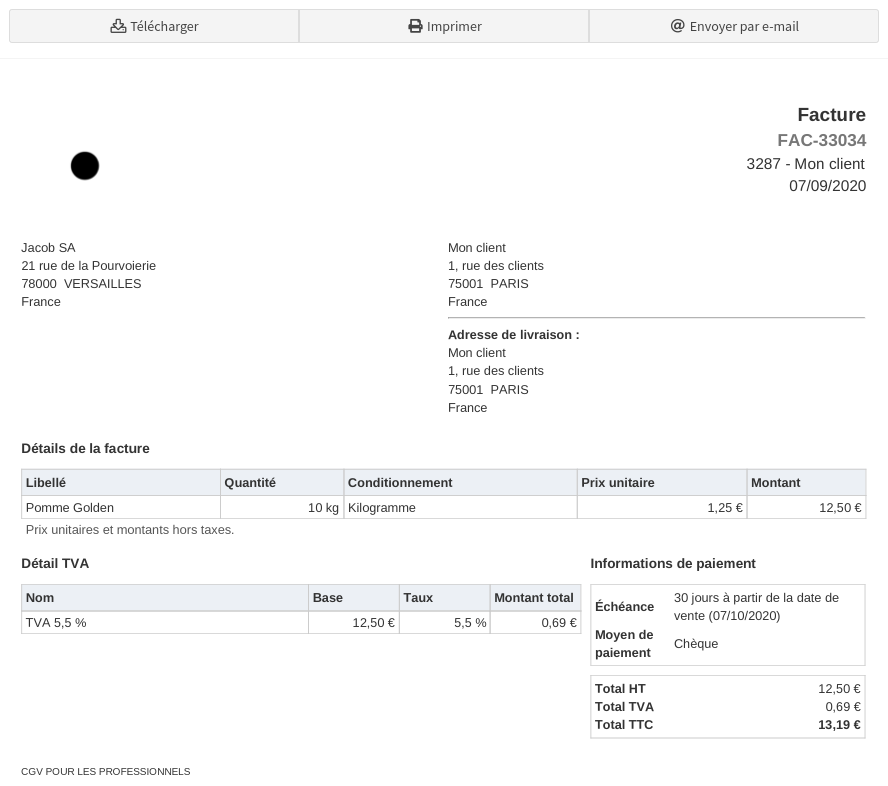888x786 pixels.
Task: Select the Pomme Golden line item
Action: coord(70,508)
